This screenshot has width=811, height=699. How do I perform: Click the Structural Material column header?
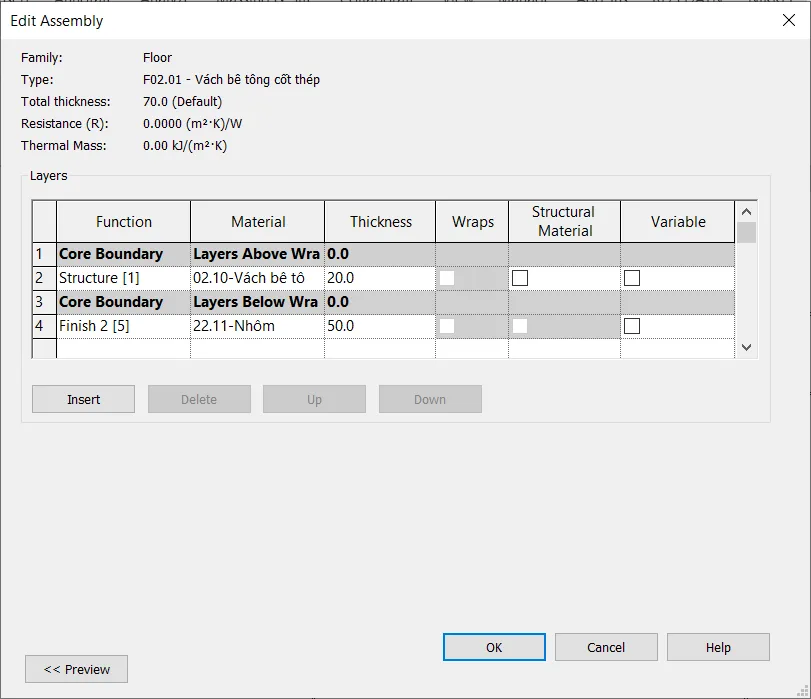click(x=564, y=221)
